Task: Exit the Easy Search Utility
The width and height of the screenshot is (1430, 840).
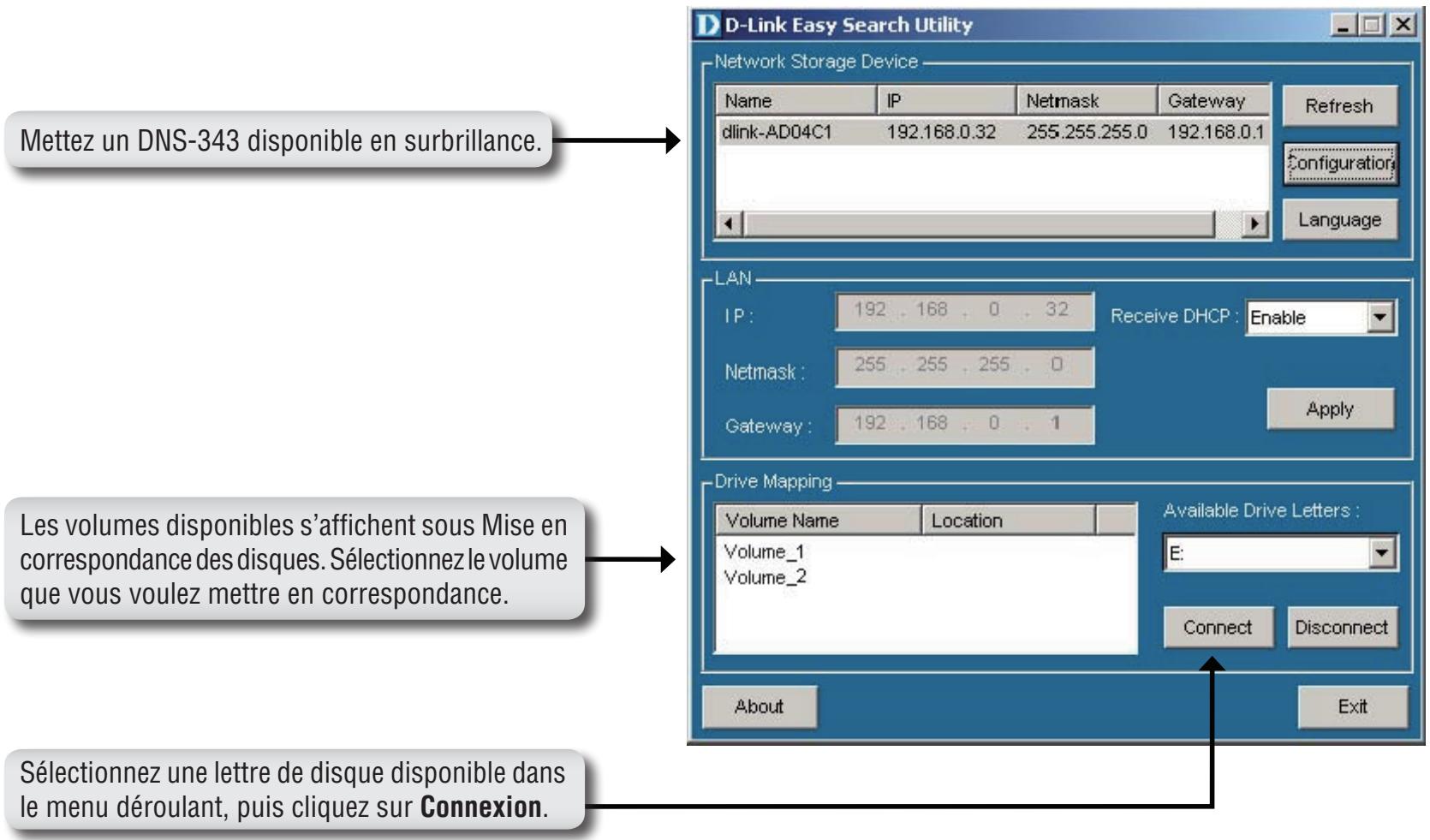Action: tap(1353, 706)
